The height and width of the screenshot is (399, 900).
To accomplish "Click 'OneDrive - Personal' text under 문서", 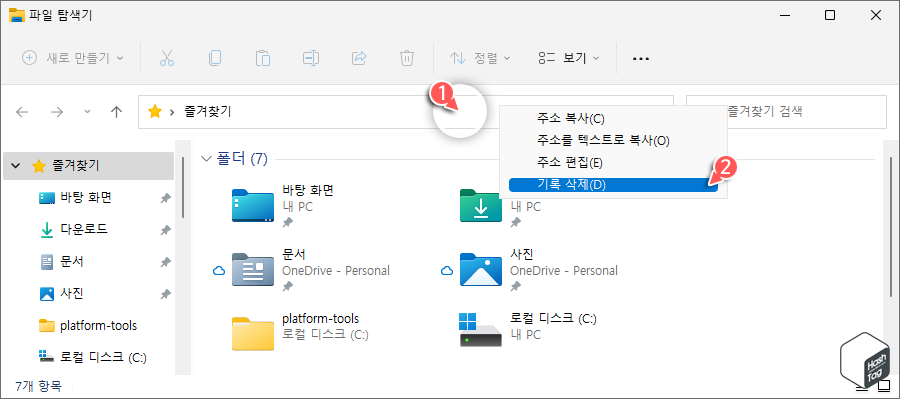I will [336, 270].
